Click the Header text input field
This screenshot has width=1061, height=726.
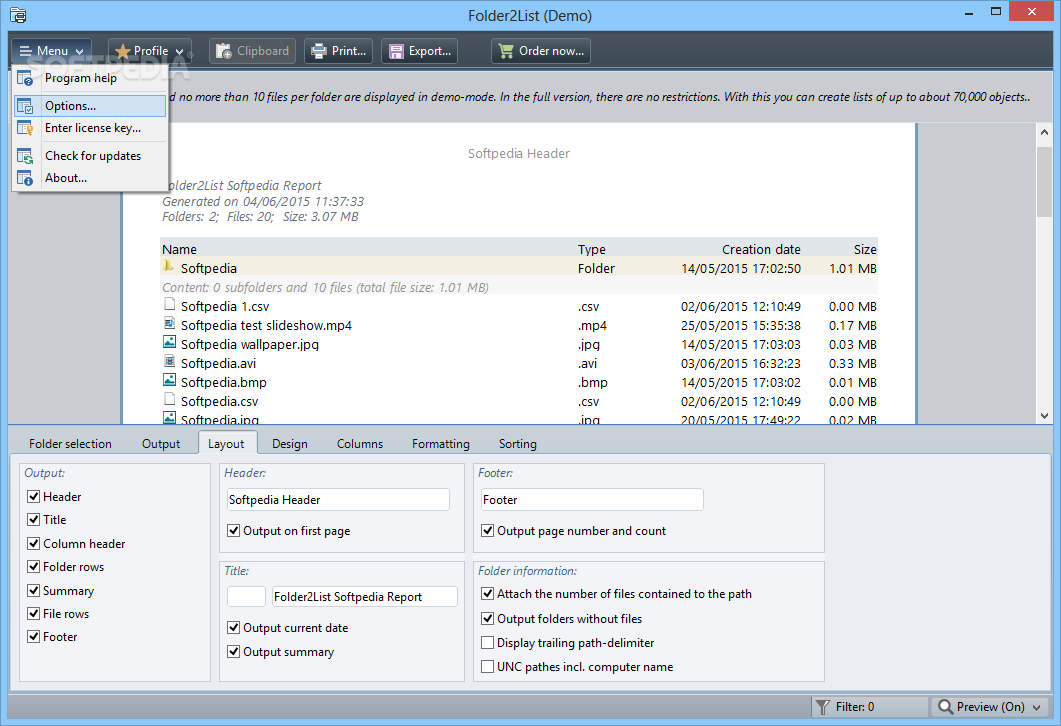[x=338, y=500]
